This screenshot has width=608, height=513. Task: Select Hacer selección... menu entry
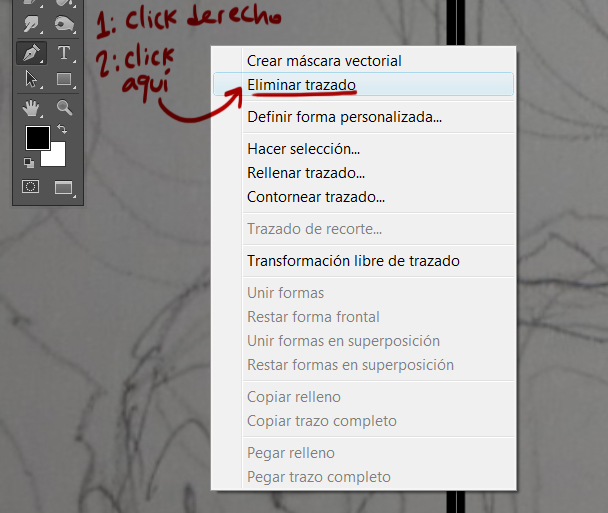363,149
